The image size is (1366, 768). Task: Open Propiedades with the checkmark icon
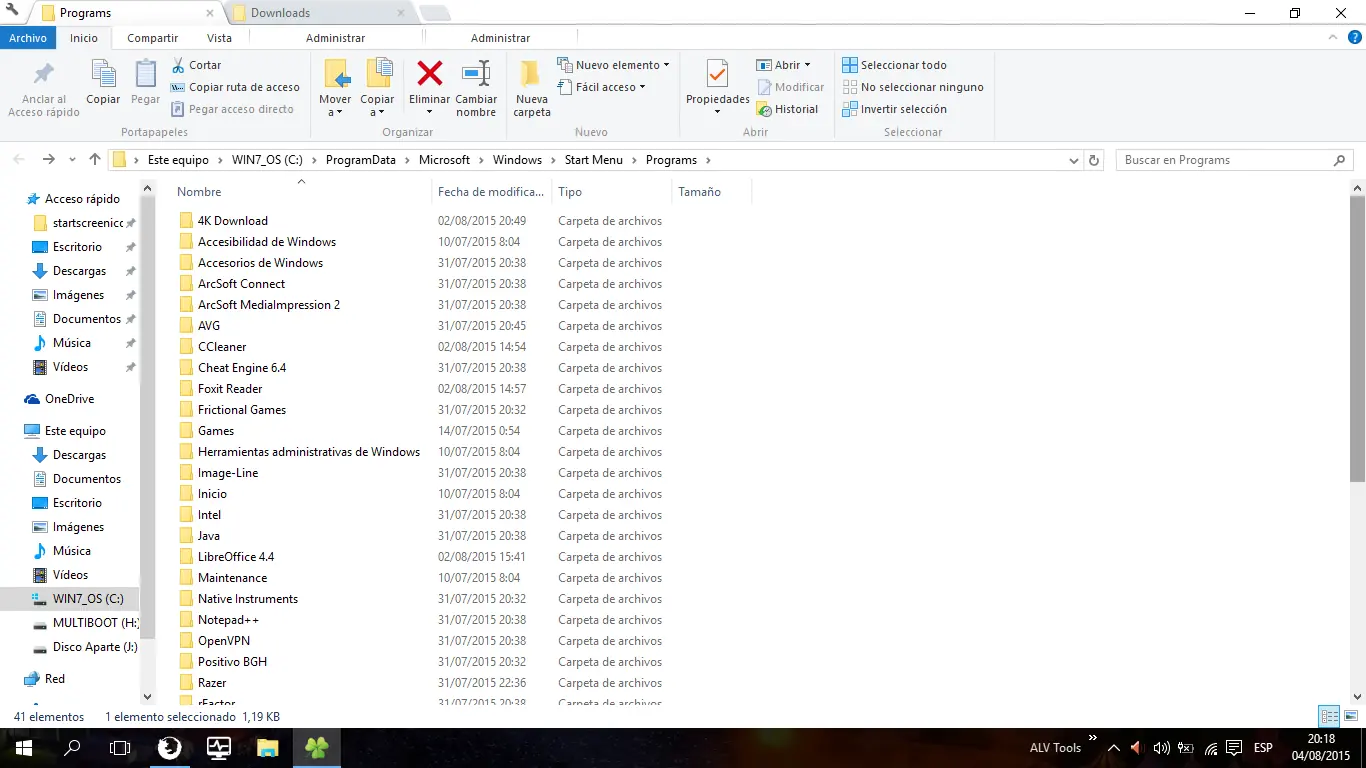[718, 87]
